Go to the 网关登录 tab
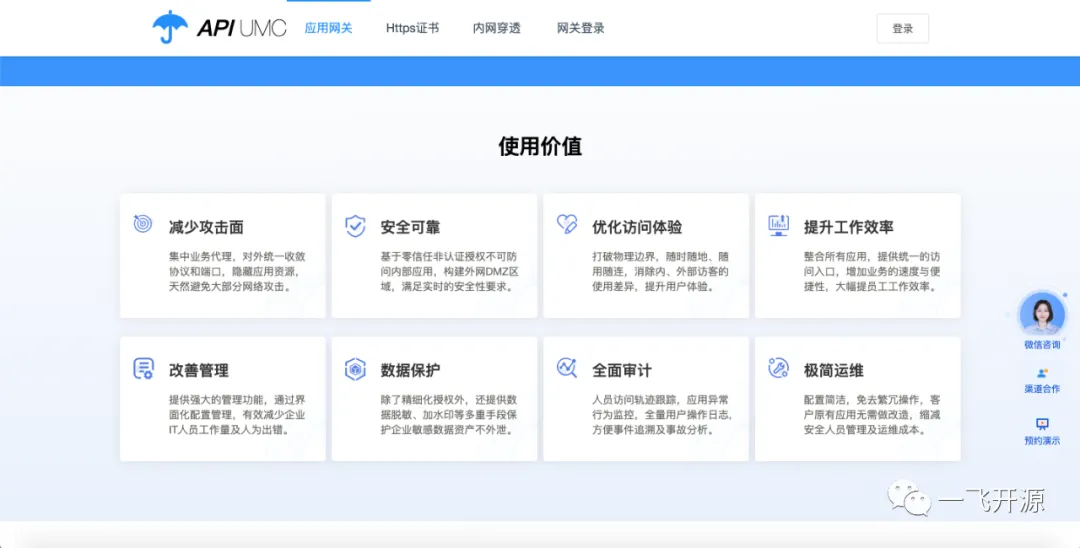This screenshot has width=1080, height=548. pos(581,28)
